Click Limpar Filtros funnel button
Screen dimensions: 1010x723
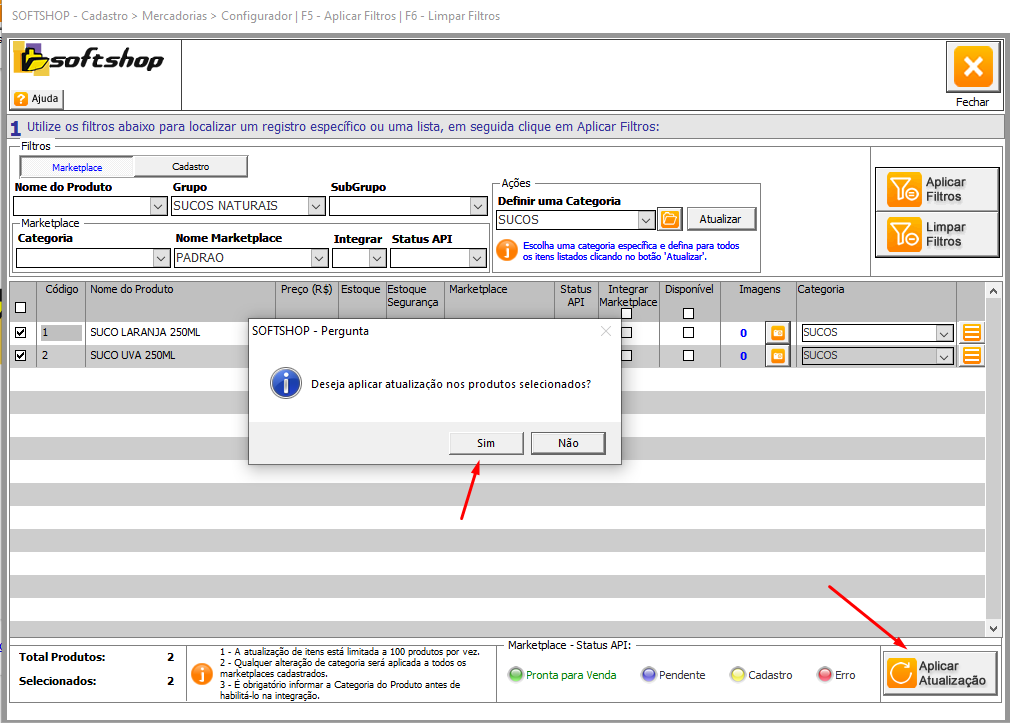(x=936, y=234)
